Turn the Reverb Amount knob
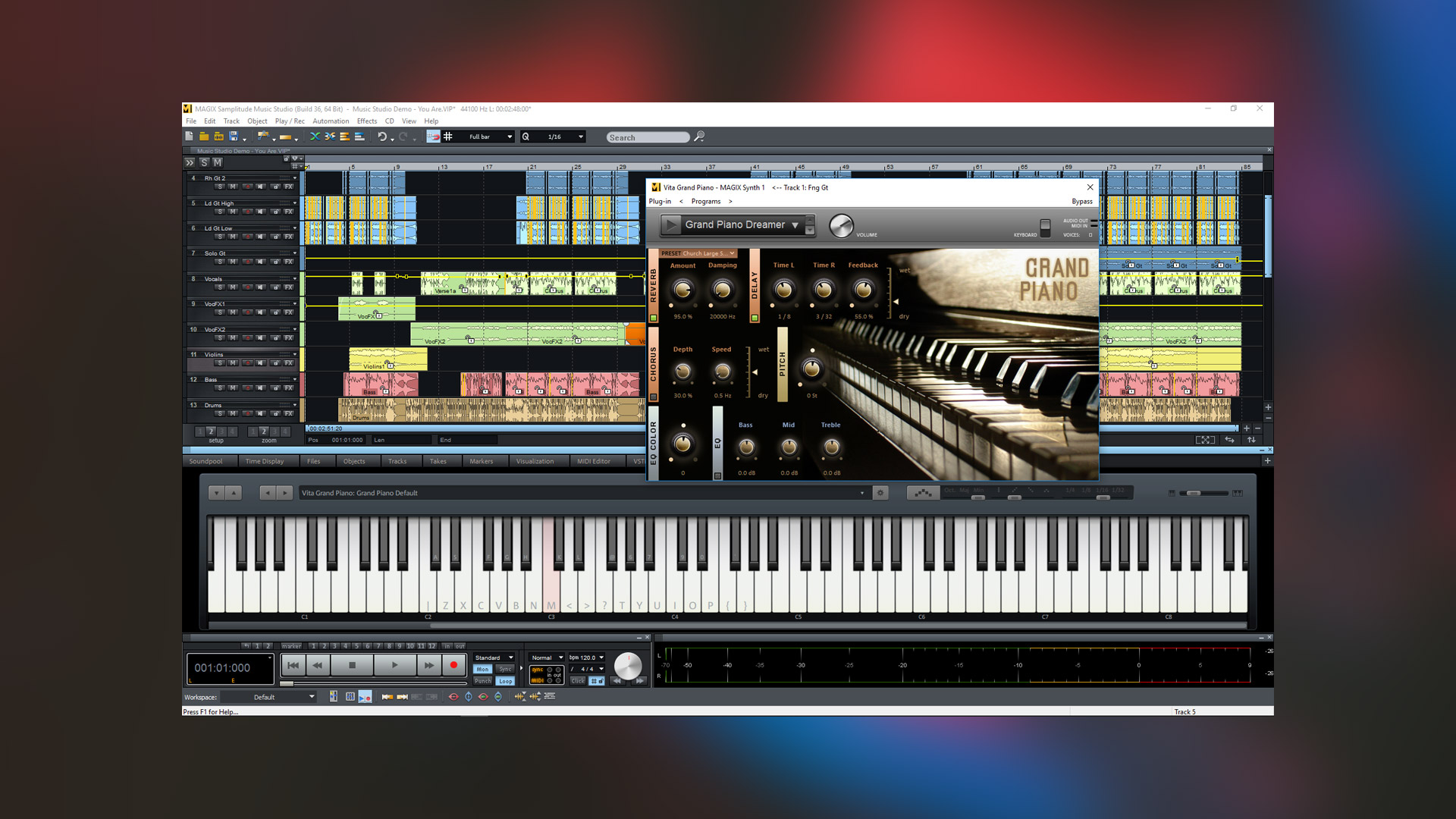Viewport: 1456px width, 819px height. point(682,290)
